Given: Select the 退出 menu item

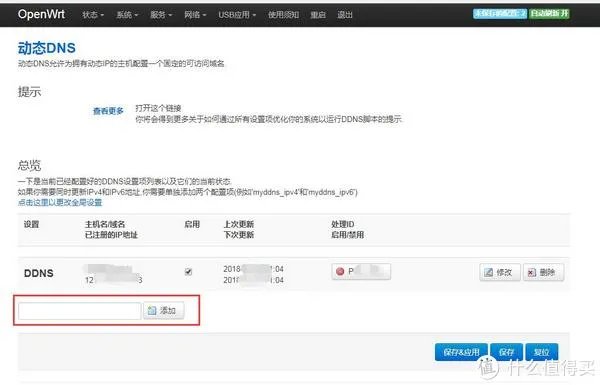Looking at the screenshot, I should pos(345,15).
